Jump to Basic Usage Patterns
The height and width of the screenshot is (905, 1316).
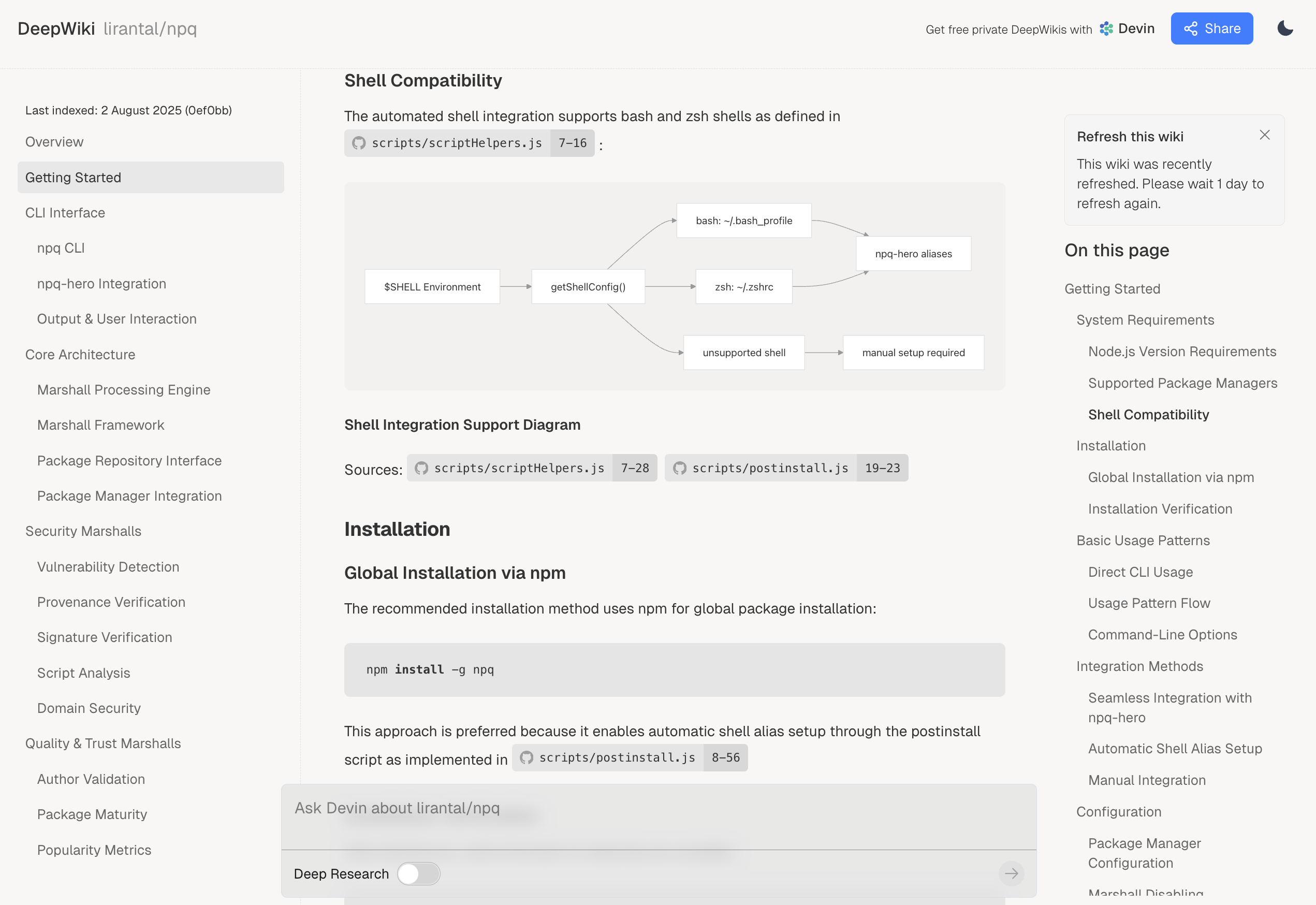1143,541
